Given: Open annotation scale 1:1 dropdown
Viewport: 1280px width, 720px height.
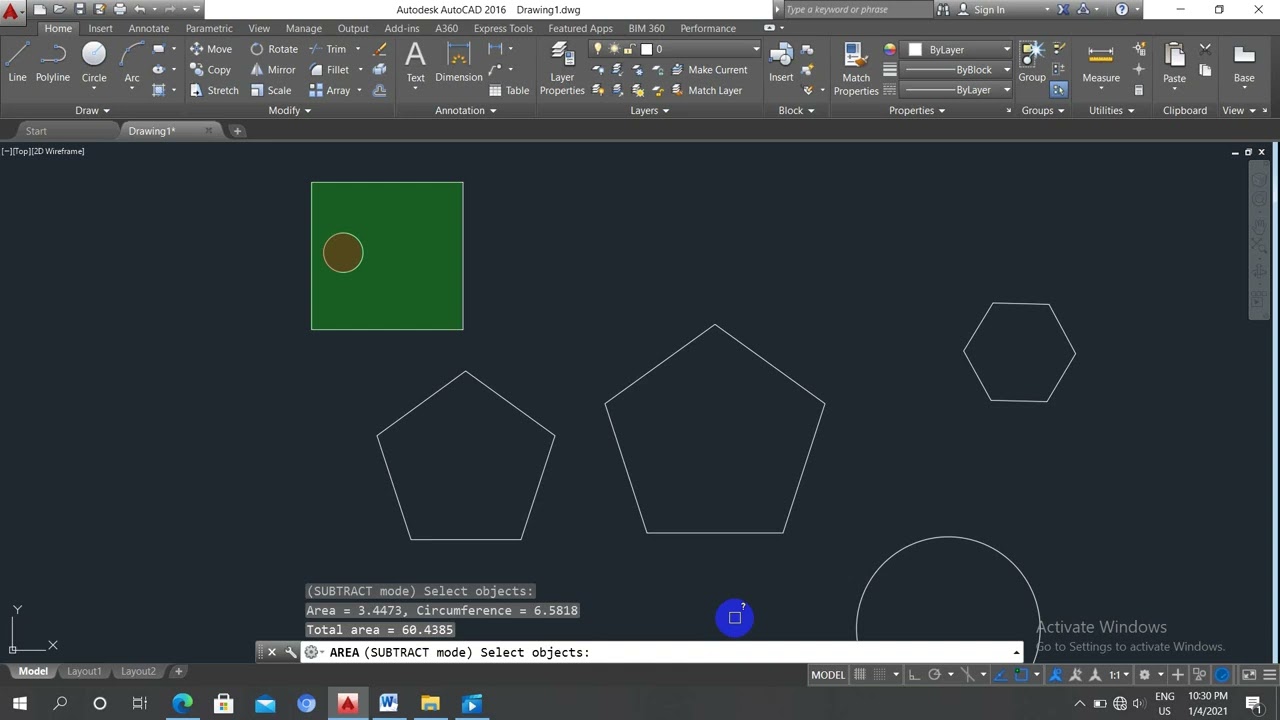Looking at the screenshot, I should [1119, 675].
